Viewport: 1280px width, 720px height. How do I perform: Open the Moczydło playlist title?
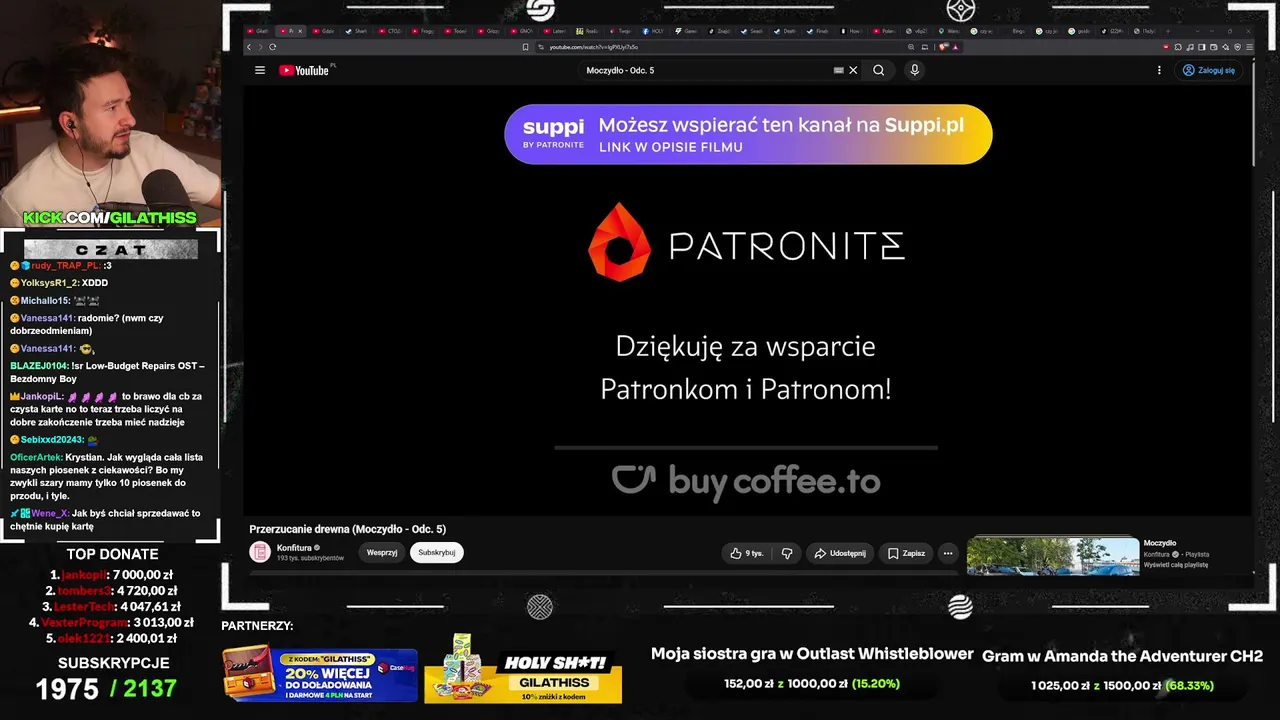(1160, 543)
